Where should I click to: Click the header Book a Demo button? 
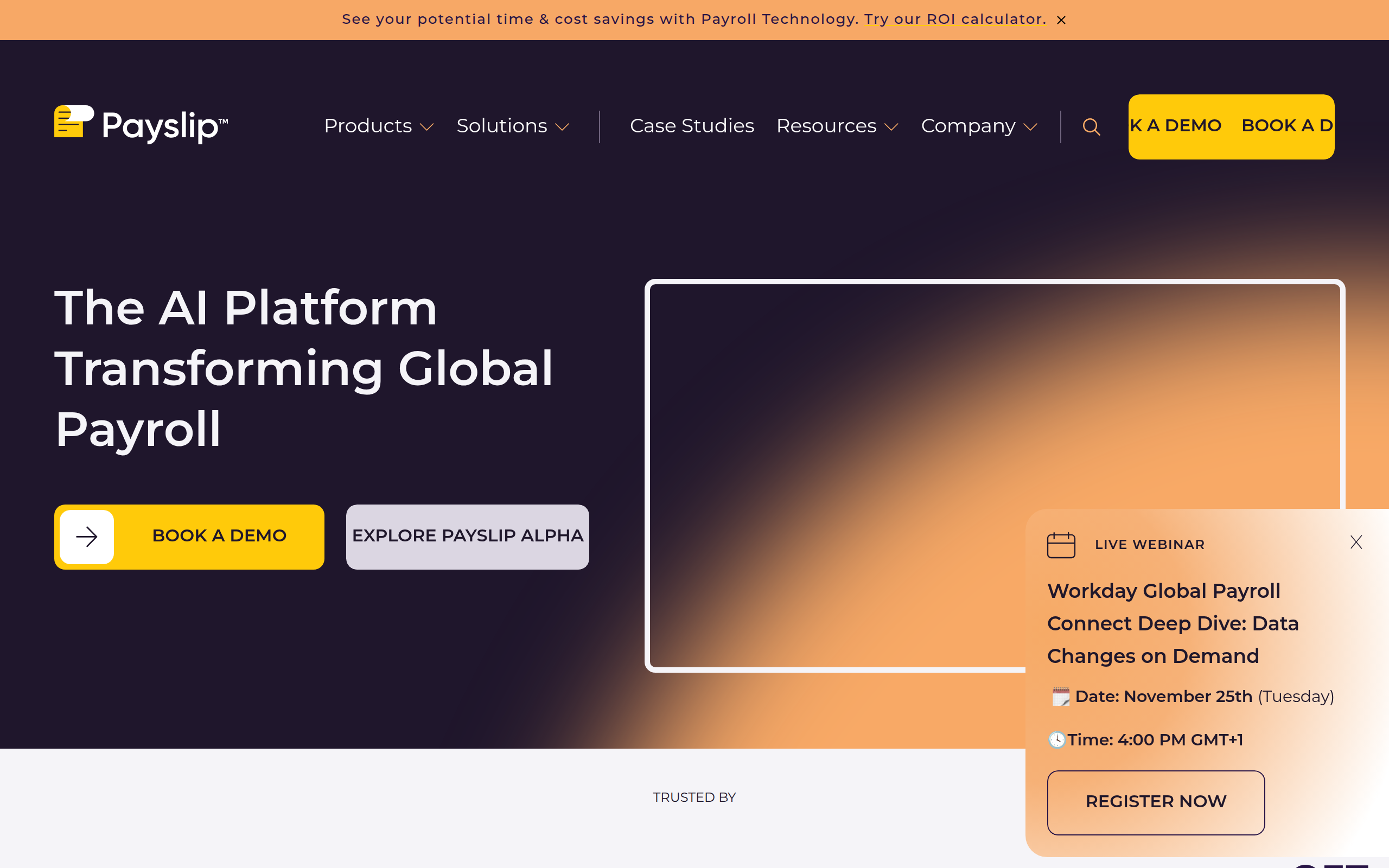point(1231,126)
